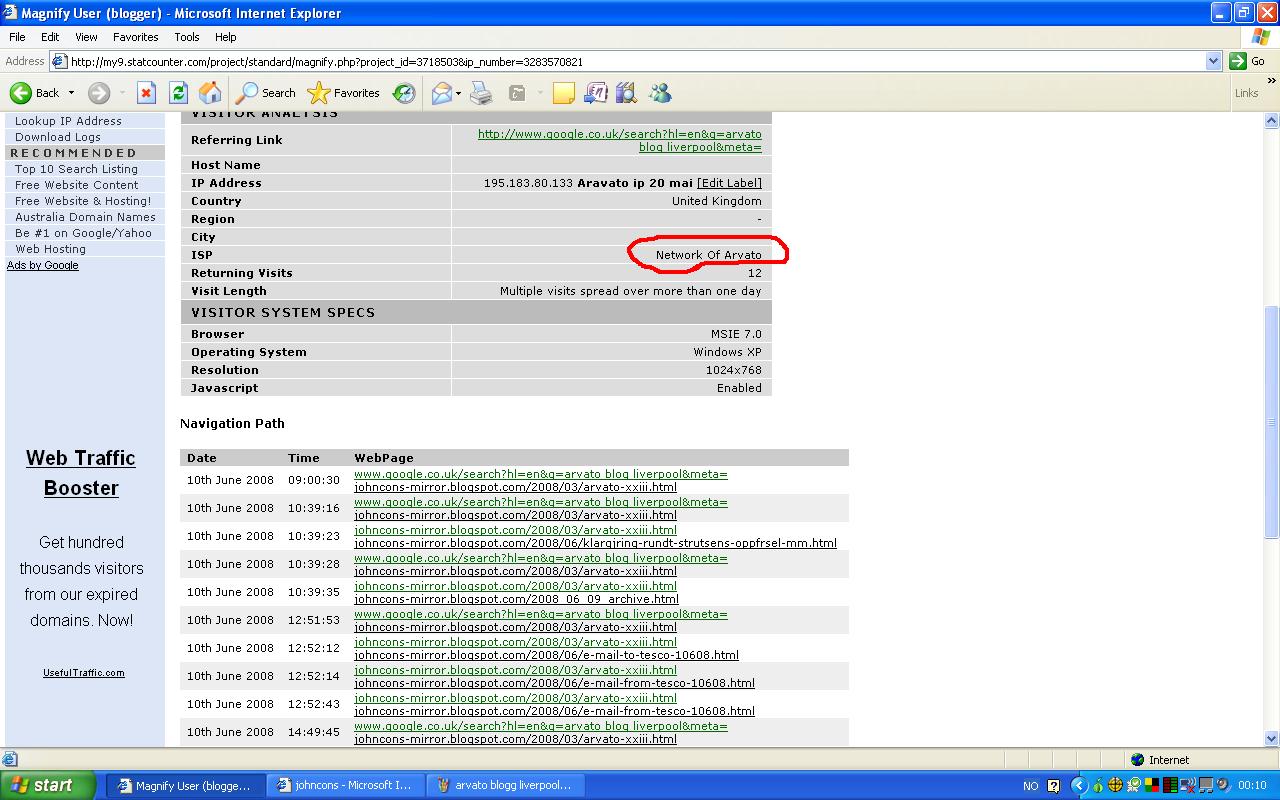
Task: Open the Top 10 Search Listing link
Action: pos(76,169)
